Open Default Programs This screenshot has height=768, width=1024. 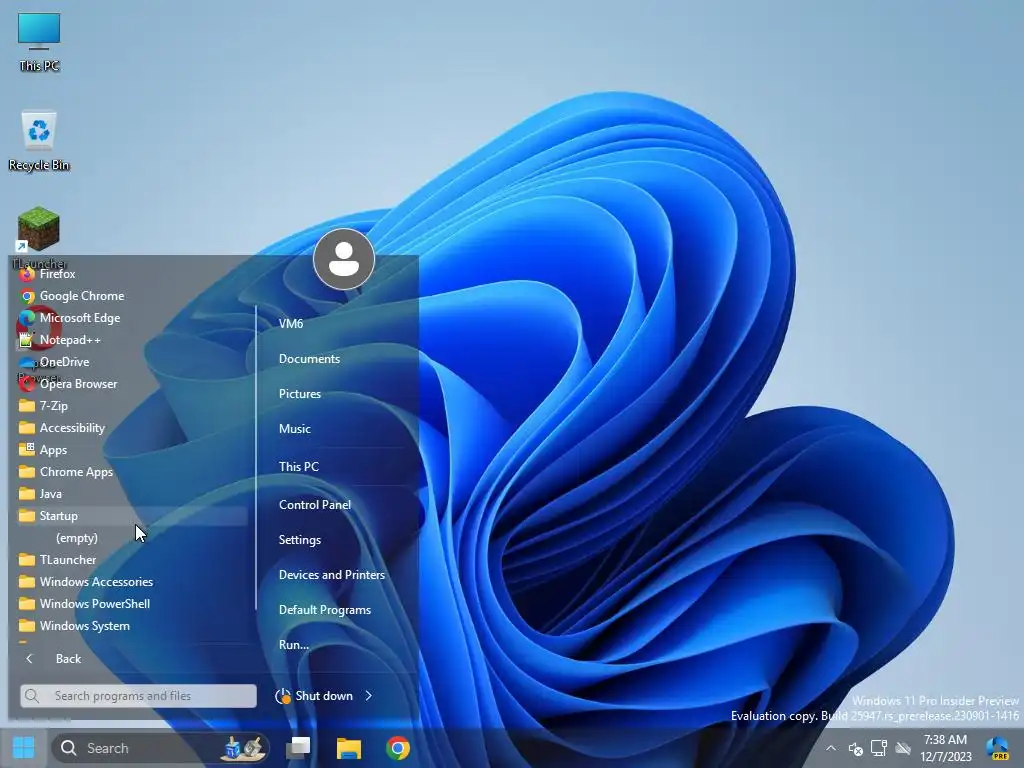[325, 610]
